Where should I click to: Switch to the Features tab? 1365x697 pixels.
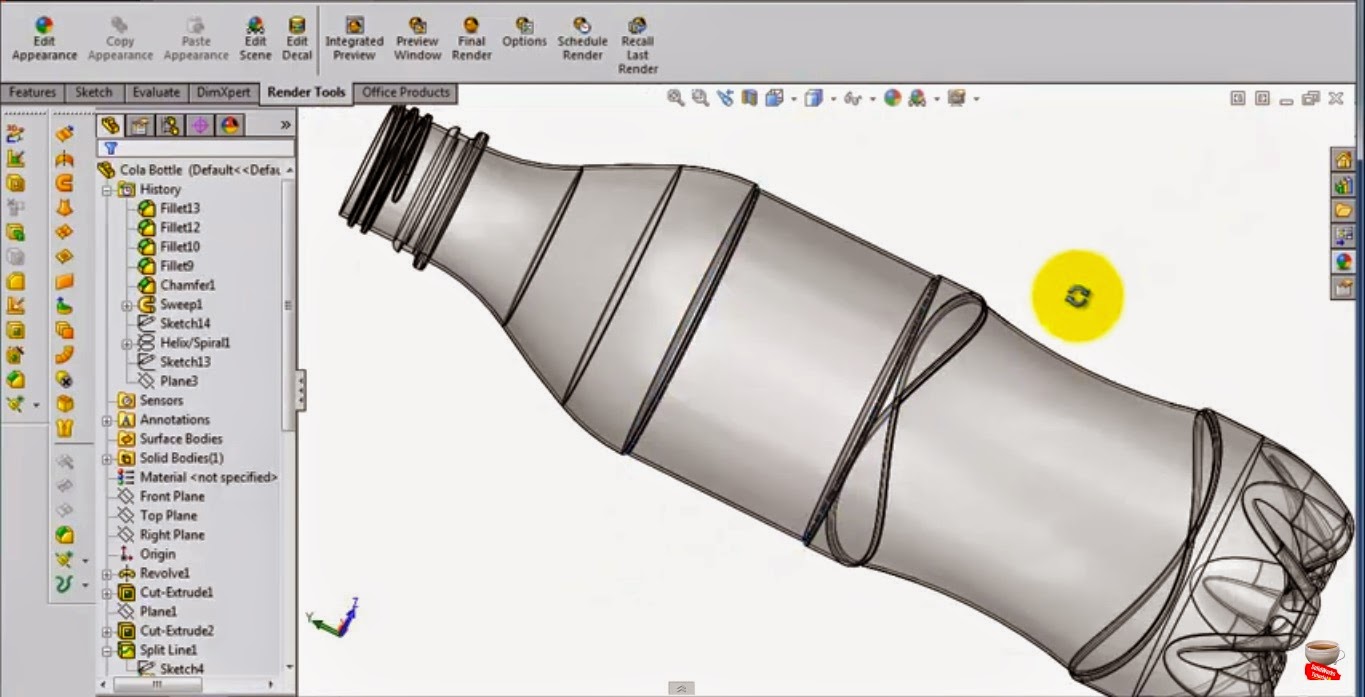(32, 92)
